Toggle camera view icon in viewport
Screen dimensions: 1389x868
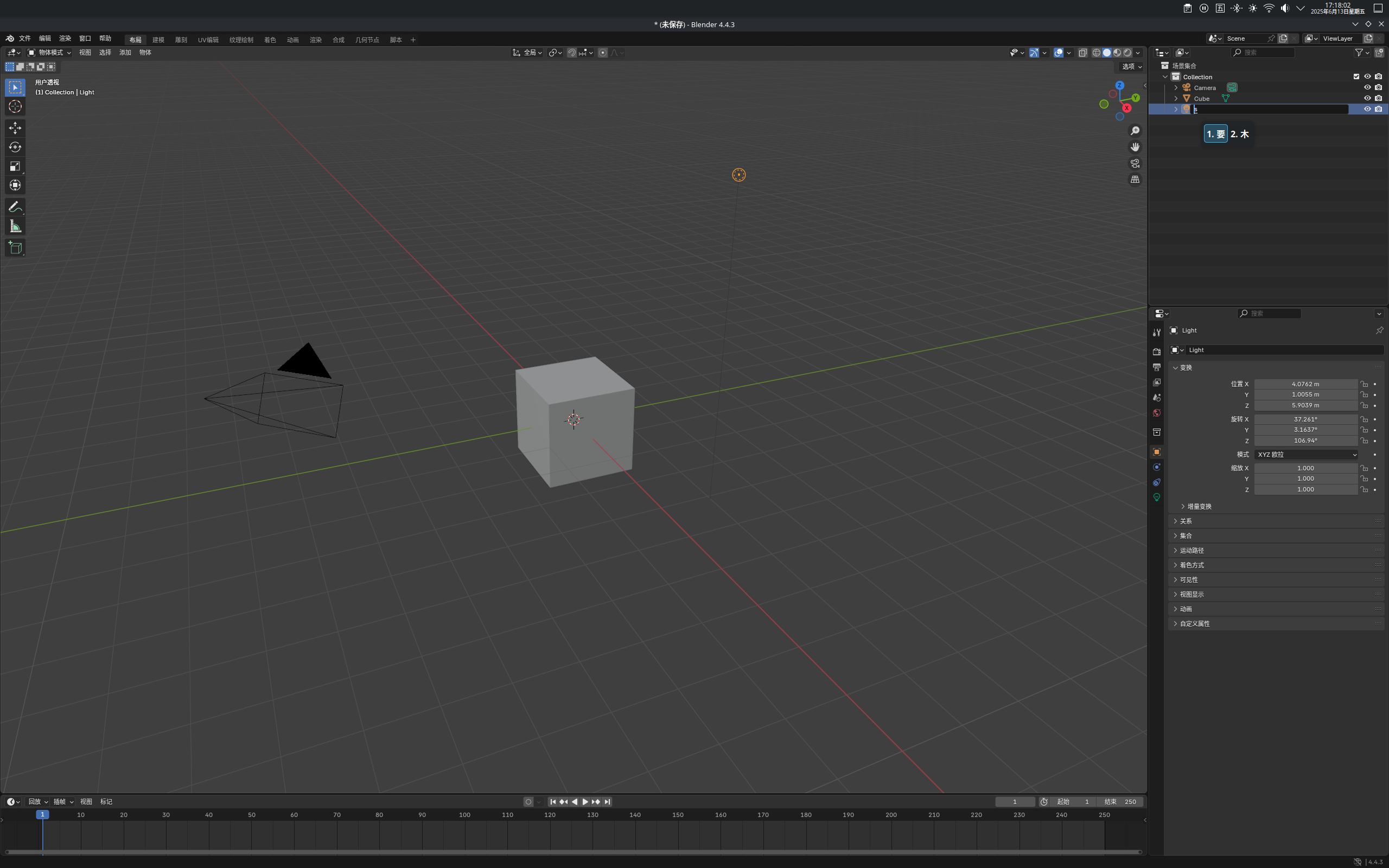[x=1135, y=164]
